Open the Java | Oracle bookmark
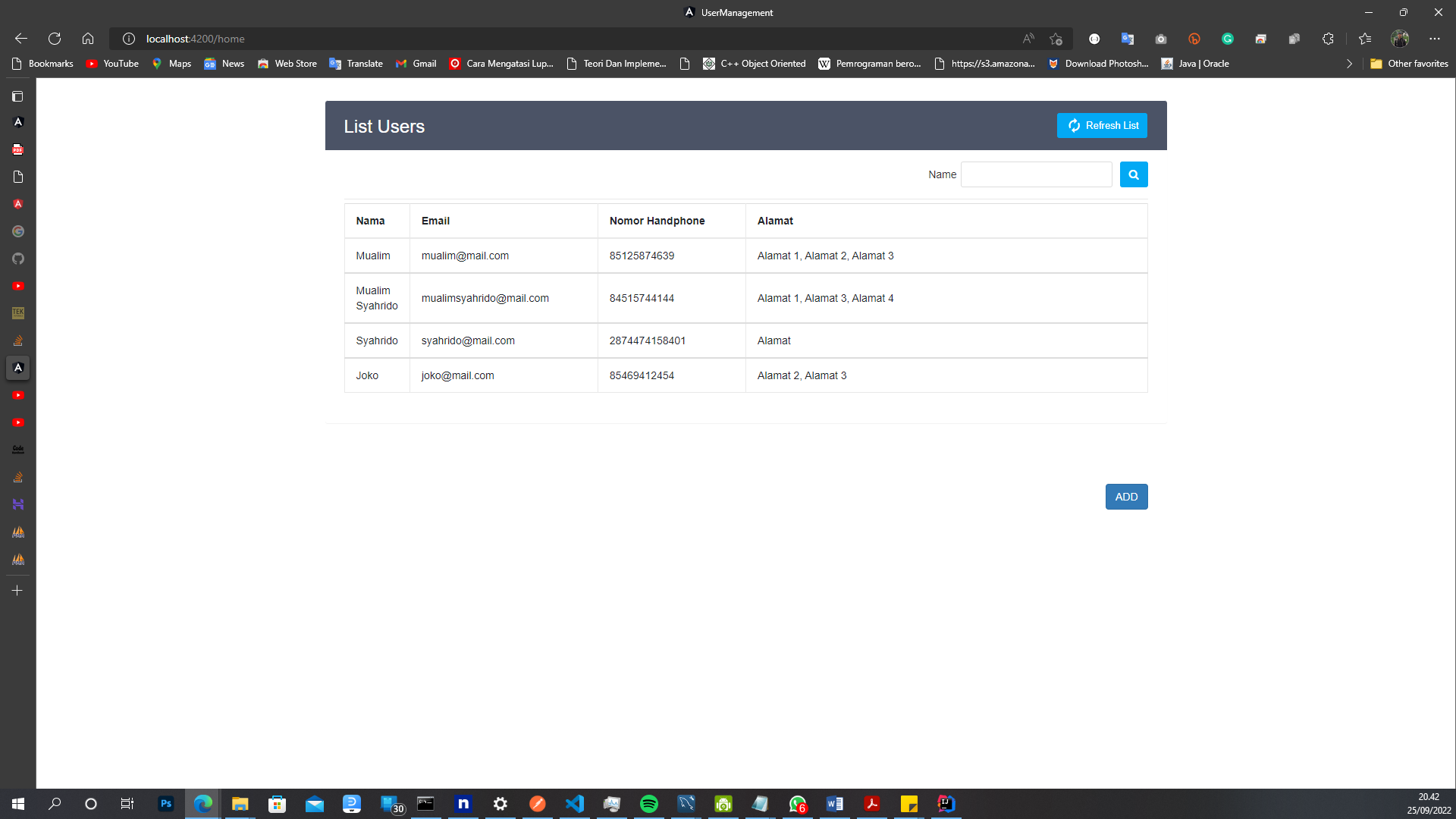Viewport: 1456px width, 819px height. (x=1195, y=64)
